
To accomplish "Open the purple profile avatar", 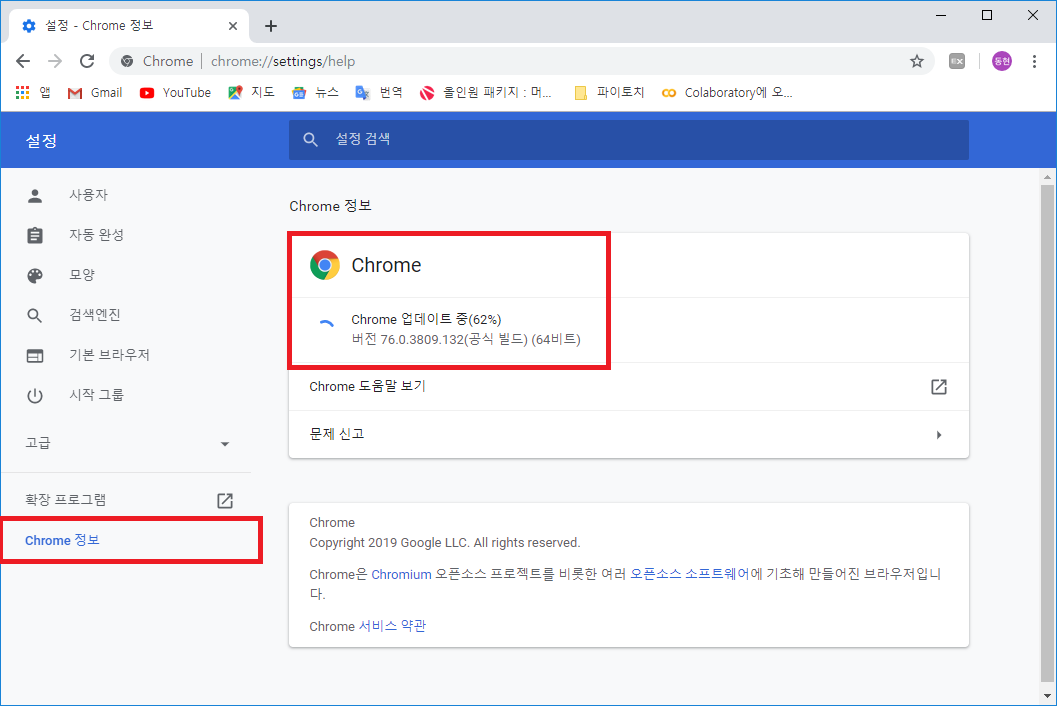I will (x=1002, y=61).
